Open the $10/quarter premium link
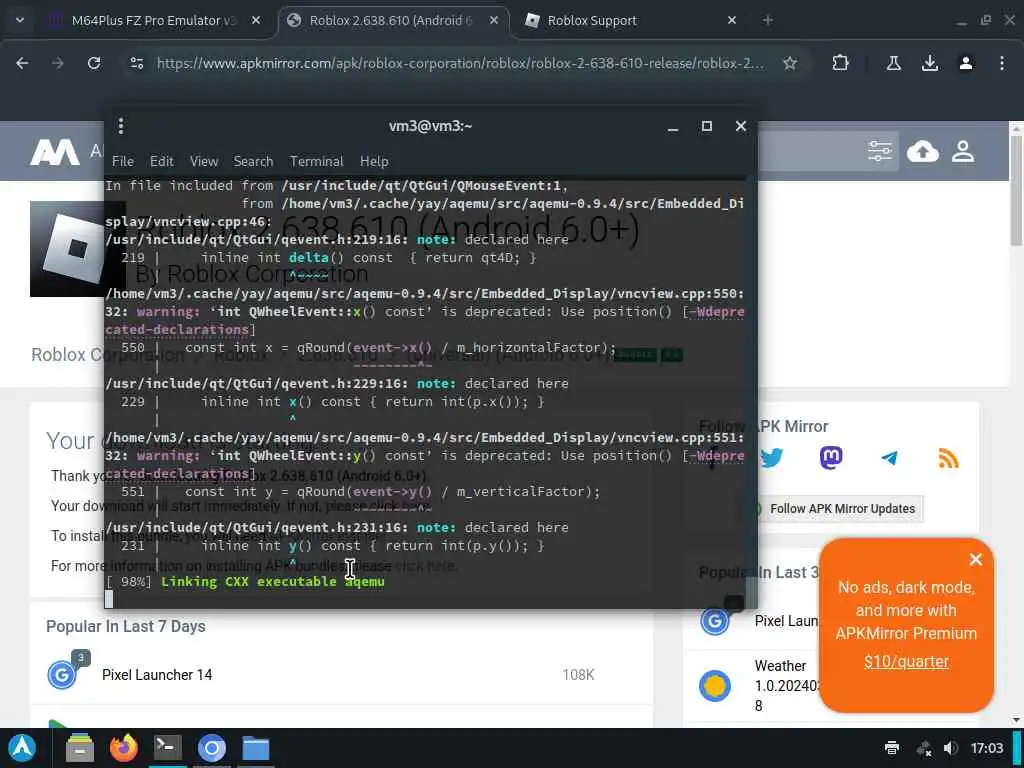Viewport: 1024px width, 768px height. 906,662
